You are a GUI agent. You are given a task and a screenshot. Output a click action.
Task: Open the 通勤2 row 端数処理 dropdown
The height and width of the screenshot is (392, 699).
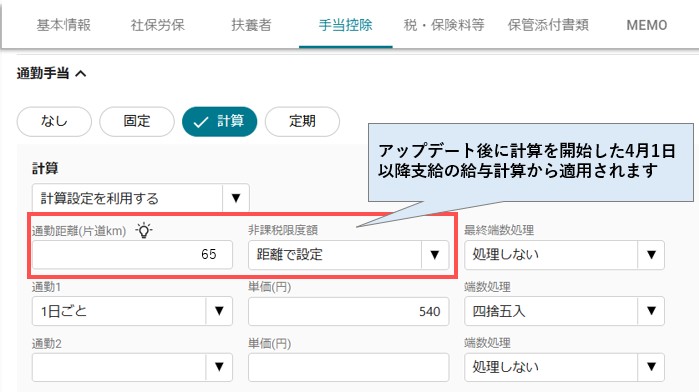pyautogui.click(x=564, y=367)
